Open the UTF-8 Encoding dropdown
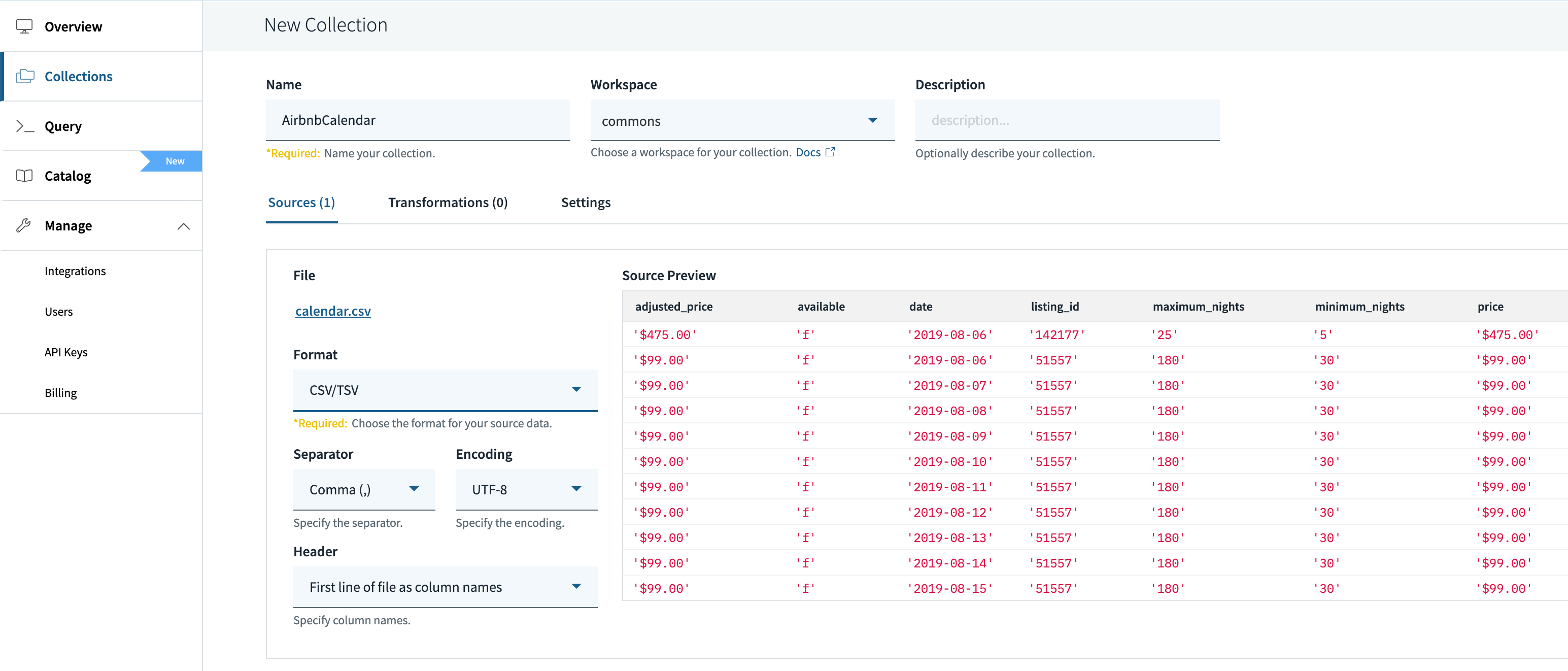The width and height of the screenshot is (1568, 671). pos(526,490)
